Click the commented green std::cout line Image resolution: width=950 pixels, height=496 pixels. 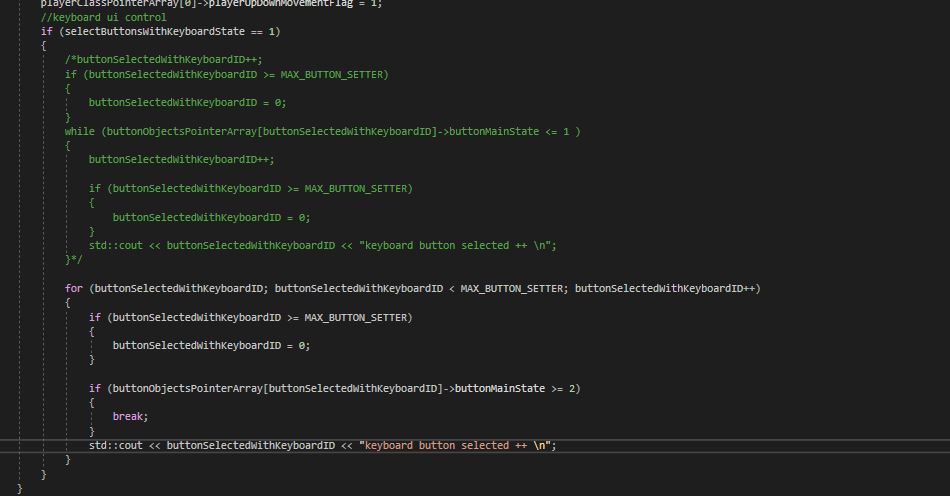(322, 245)
